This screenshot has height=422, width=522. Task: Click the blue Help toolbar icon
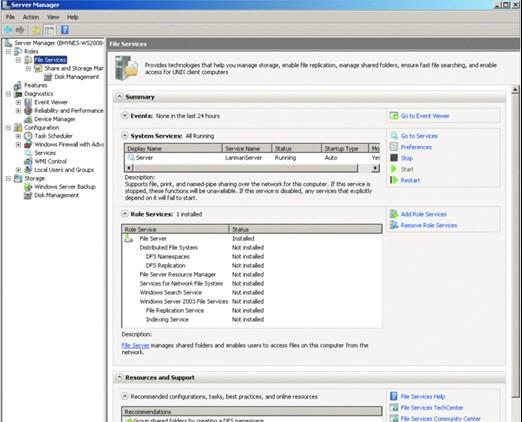65,30
